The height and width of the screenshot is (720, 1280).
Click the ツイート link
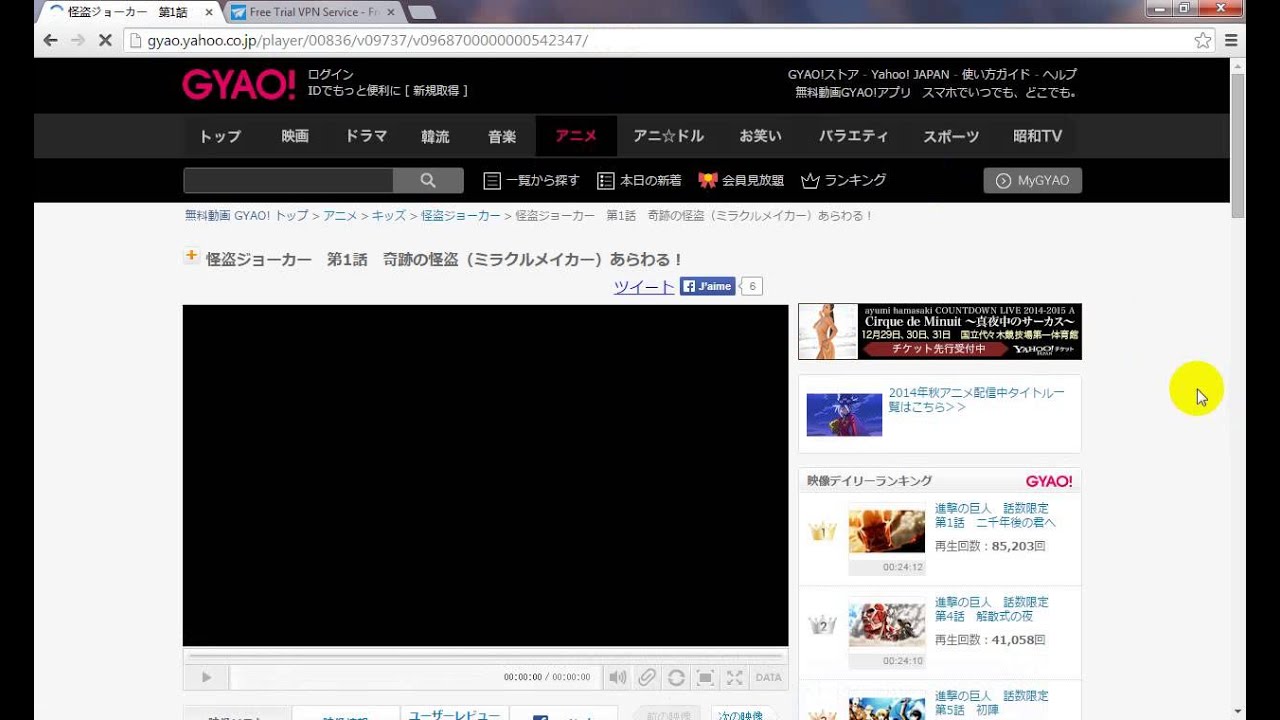click(644, 287)
